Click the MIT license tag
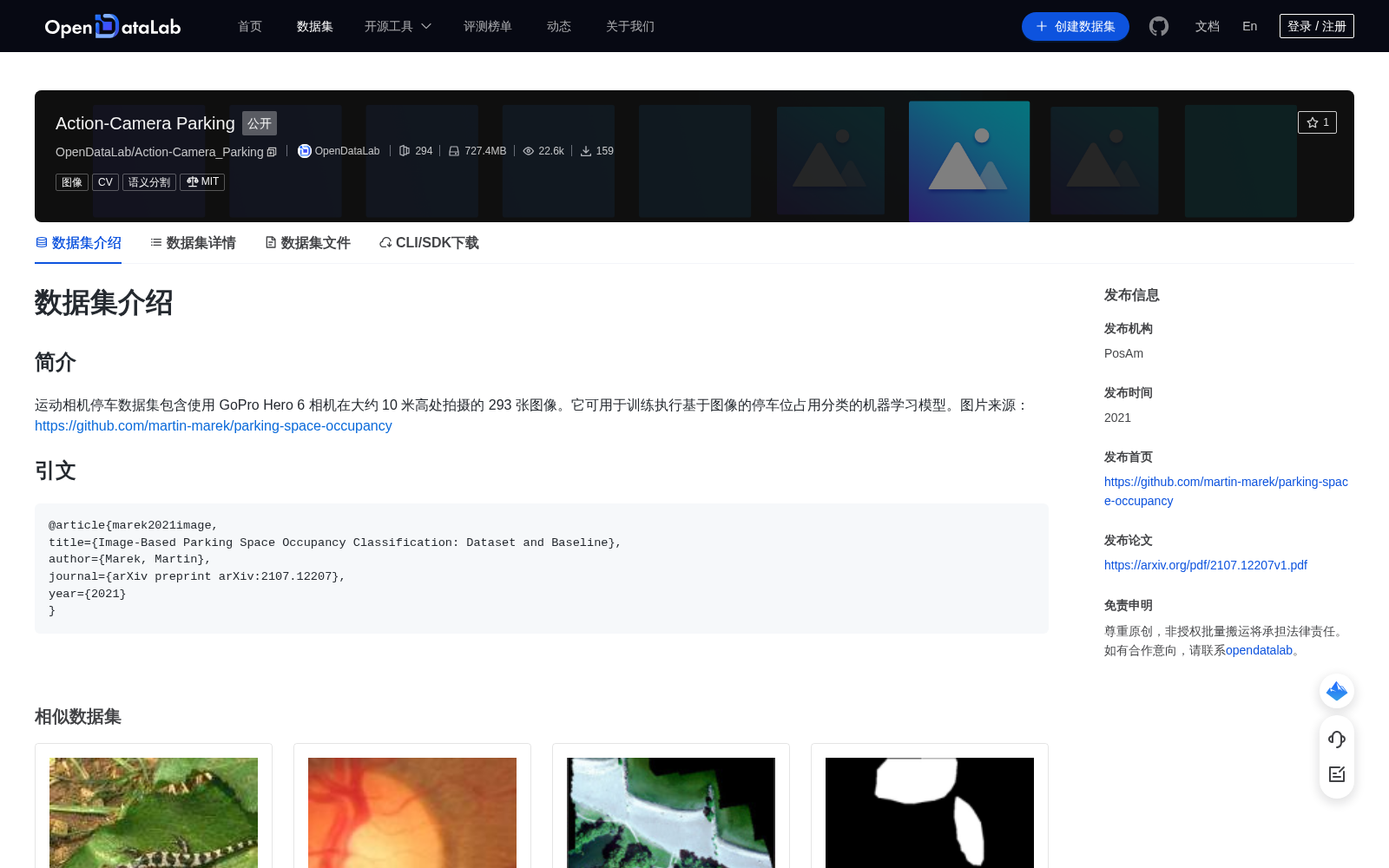Viewport: 1389px width, 868px height. point(202,182)
